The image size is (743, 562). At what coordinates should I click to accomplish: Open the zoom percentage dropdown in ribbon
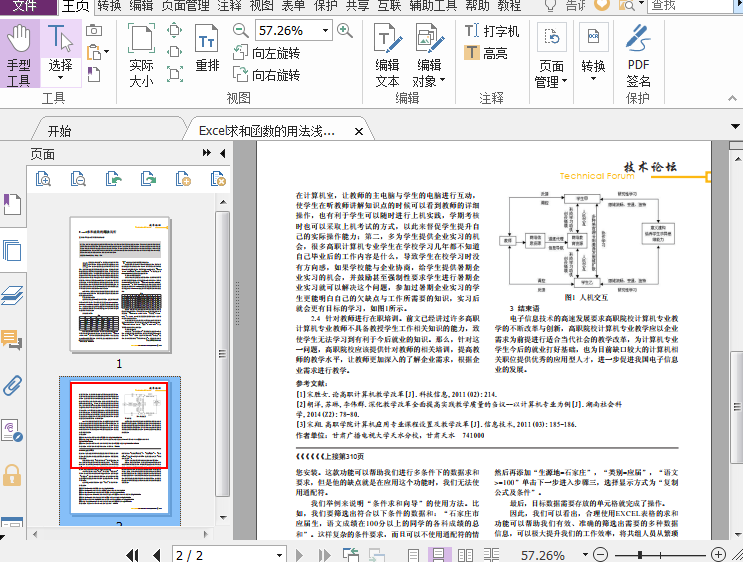point(324,31)
